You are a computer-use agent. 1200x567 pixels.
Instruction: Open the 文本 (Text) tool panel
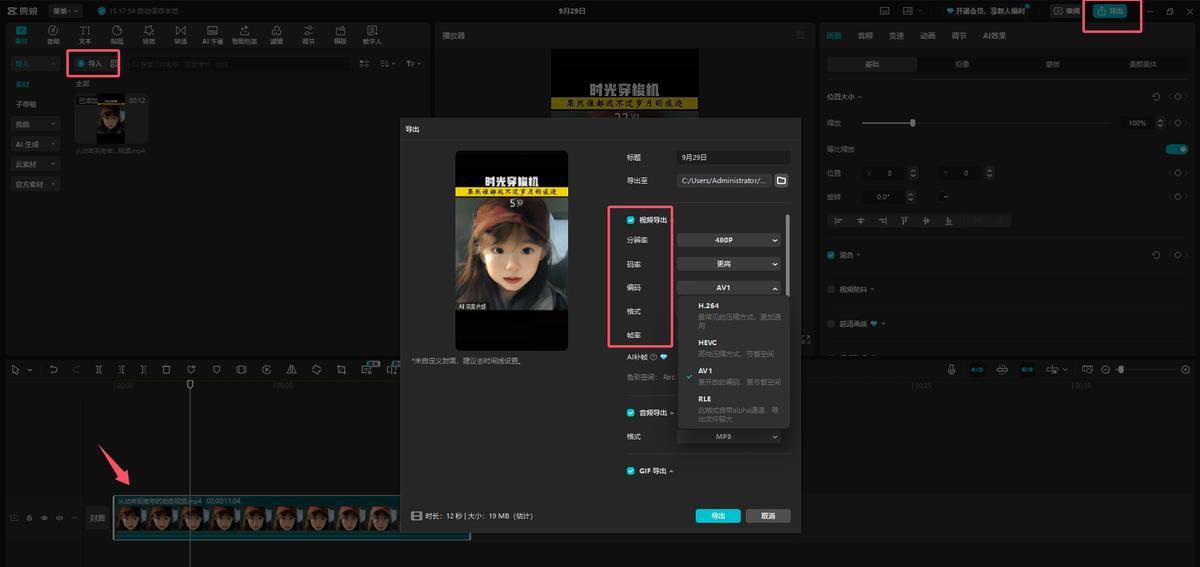[x=85, y=35]
